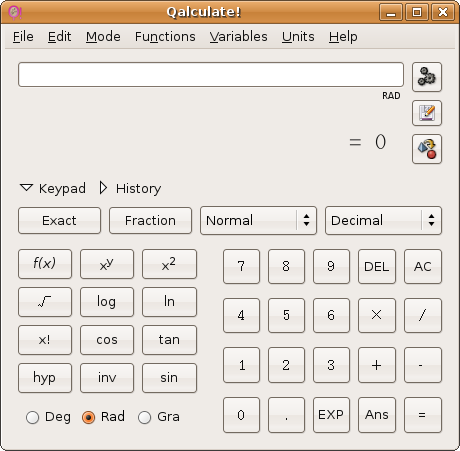
Task: Clear everything with the AC key
Action: tap(423, 266)
